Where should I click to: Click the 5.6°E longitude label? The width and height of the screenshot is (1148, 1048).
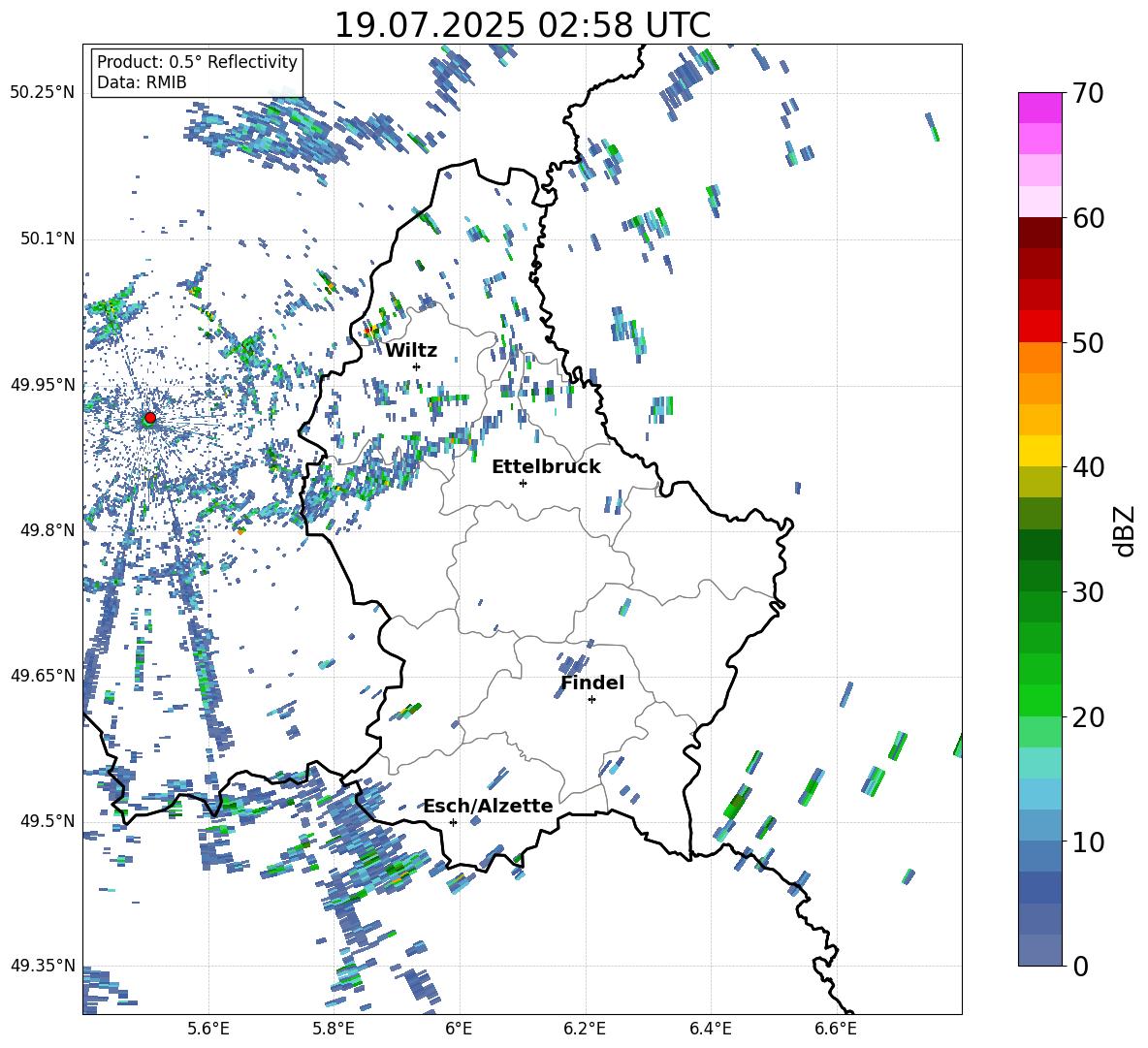(x=208, y=1029)
